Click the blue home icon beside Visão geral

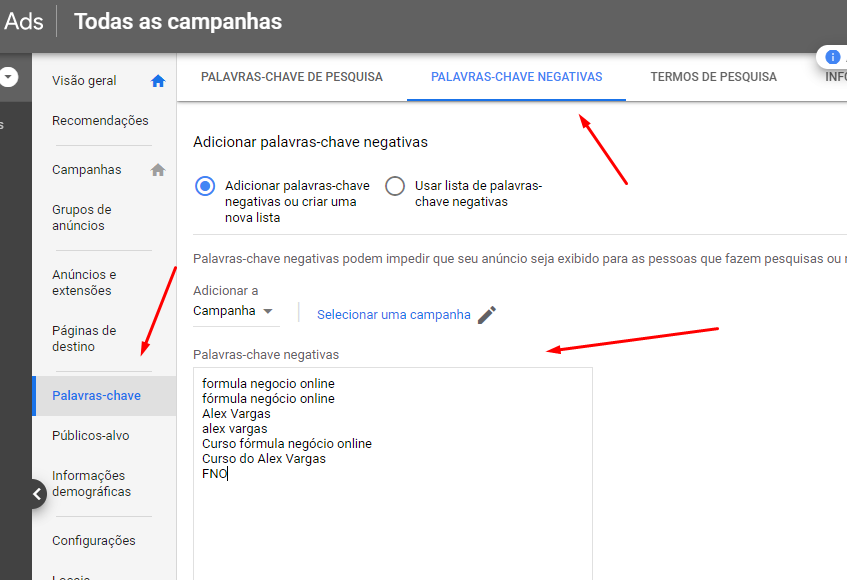click(158, 81)
